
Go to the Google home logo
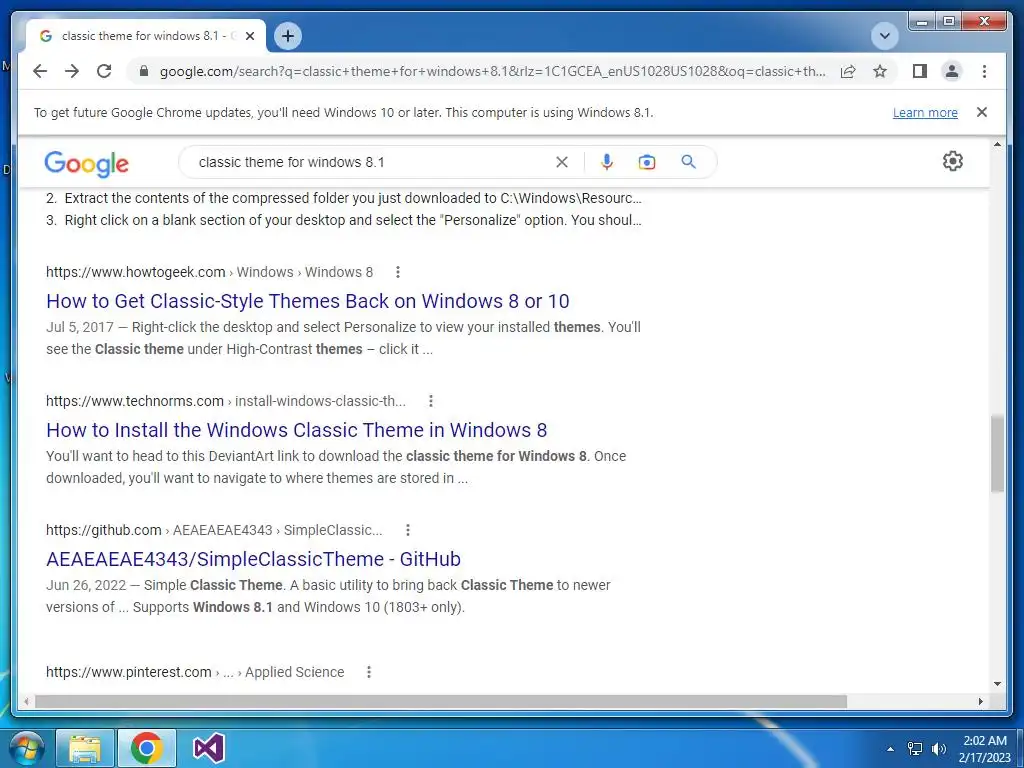86,163
